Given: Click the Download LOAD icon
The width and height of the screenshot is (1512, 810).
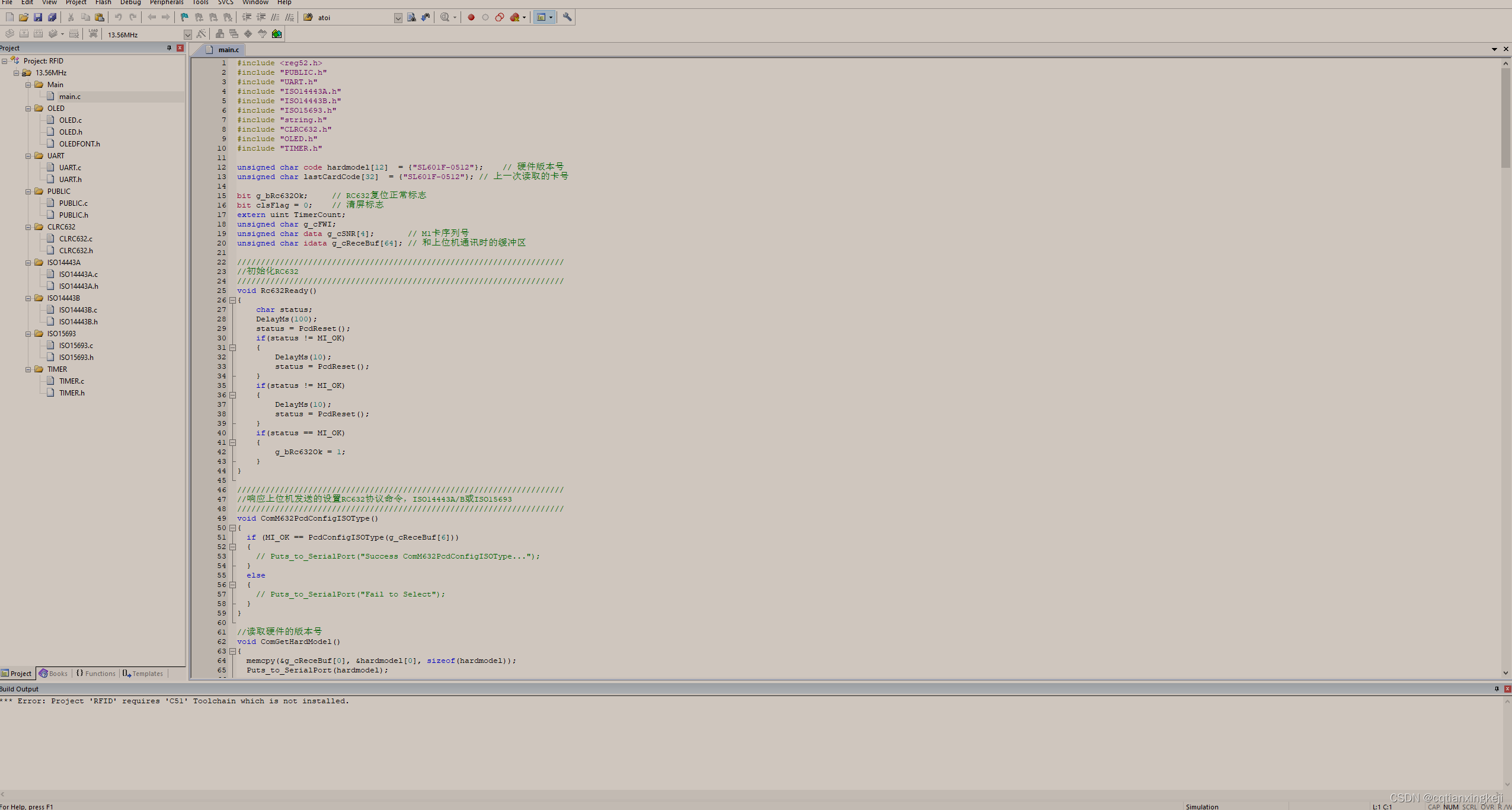Looking at the screenshot, I should [x=93, y=34].
